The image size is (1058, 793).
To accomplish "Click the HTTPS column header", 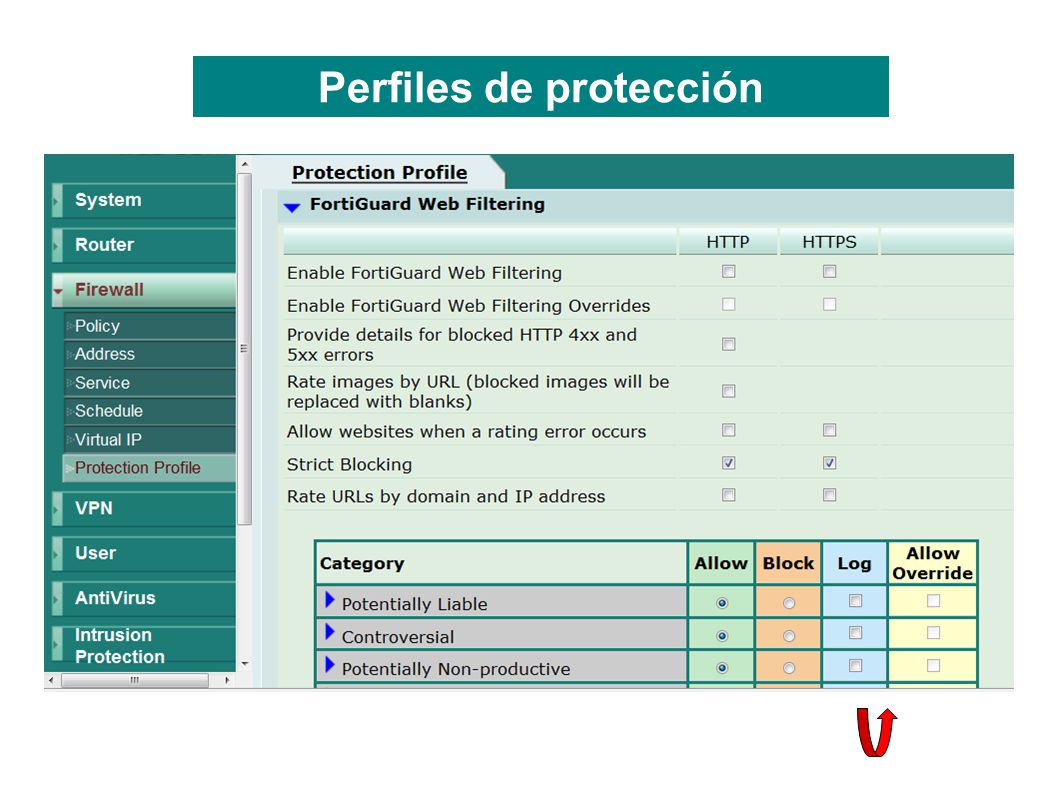I will (829, 242).
